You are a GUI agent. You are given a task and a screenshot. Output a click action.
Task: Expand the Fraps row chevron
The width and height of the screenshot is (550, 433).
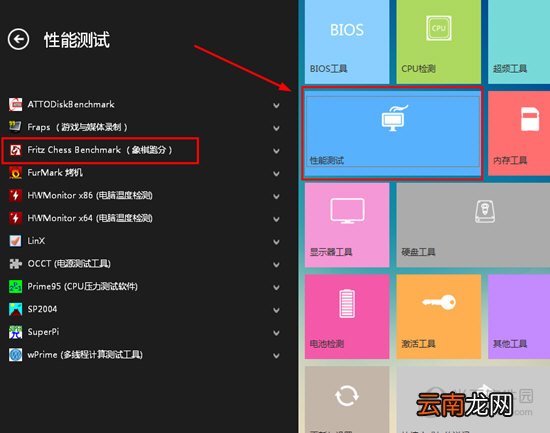[x=276, y=128]
